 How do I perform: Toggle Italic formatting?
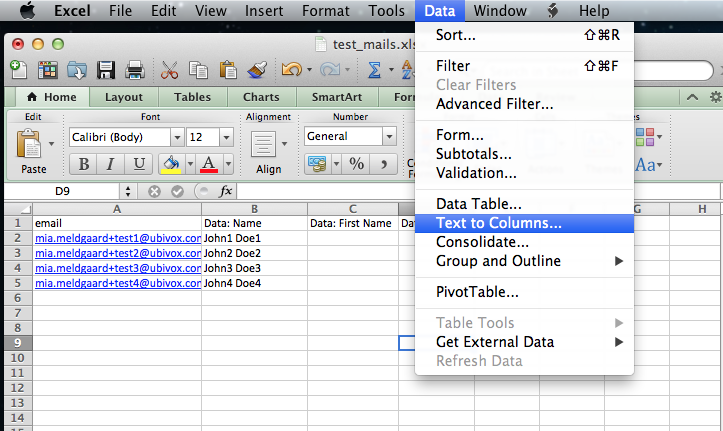[110, 164]
